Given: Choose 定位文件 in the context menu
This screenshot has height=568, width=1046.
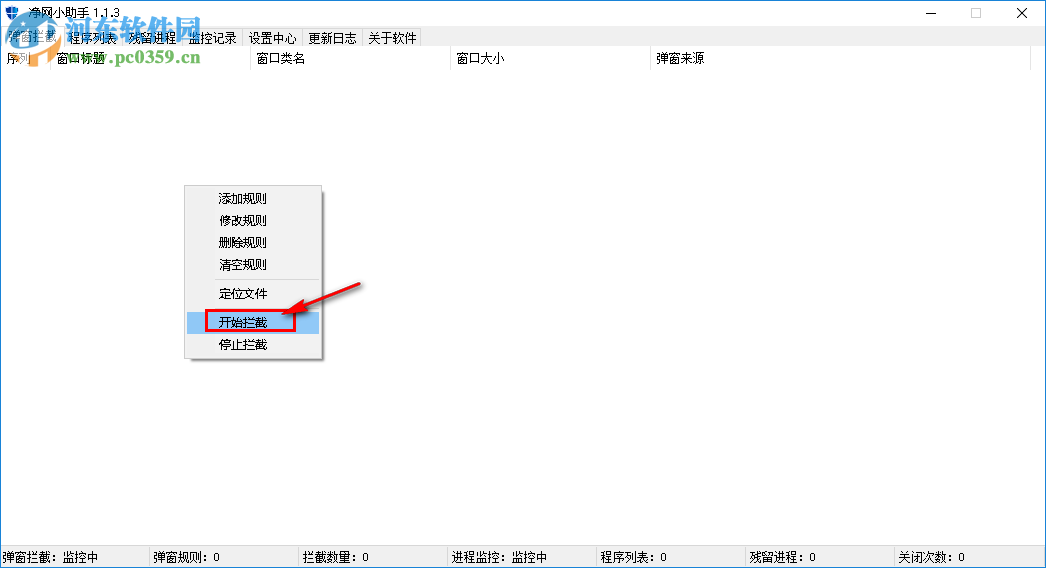Looking at the screenshot, I should 253,294.
